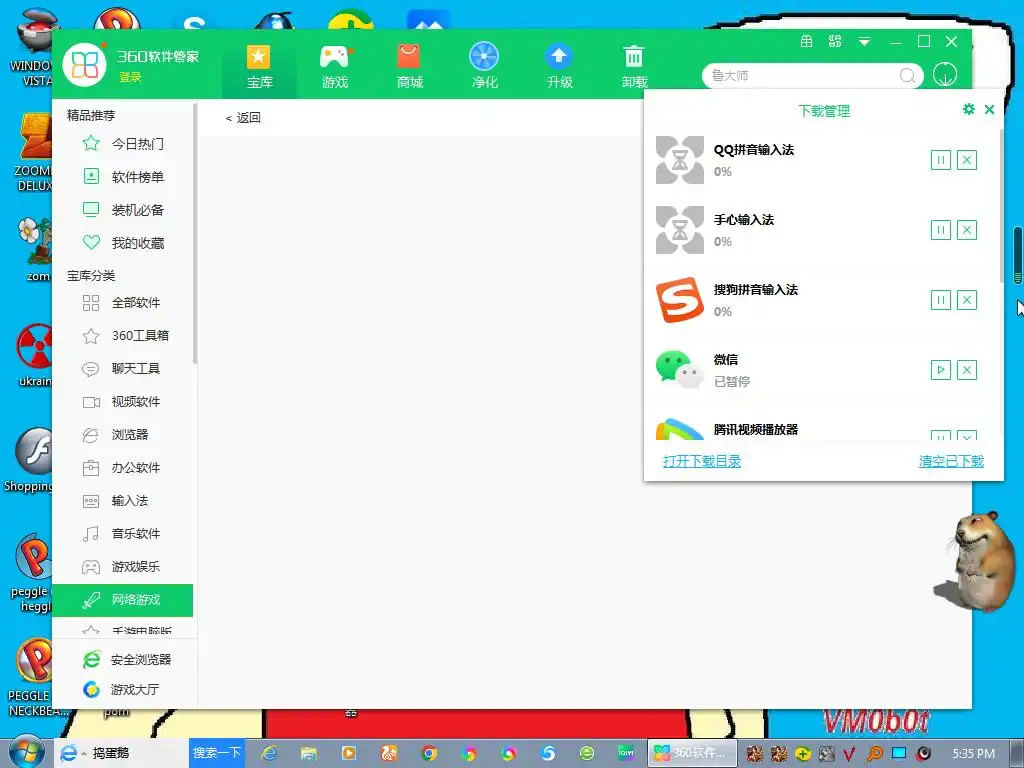The height and width of the screenshot is (768, 1024).
Task: Select 软件榜单 in sidebar
Action: [x=123, y=176]
